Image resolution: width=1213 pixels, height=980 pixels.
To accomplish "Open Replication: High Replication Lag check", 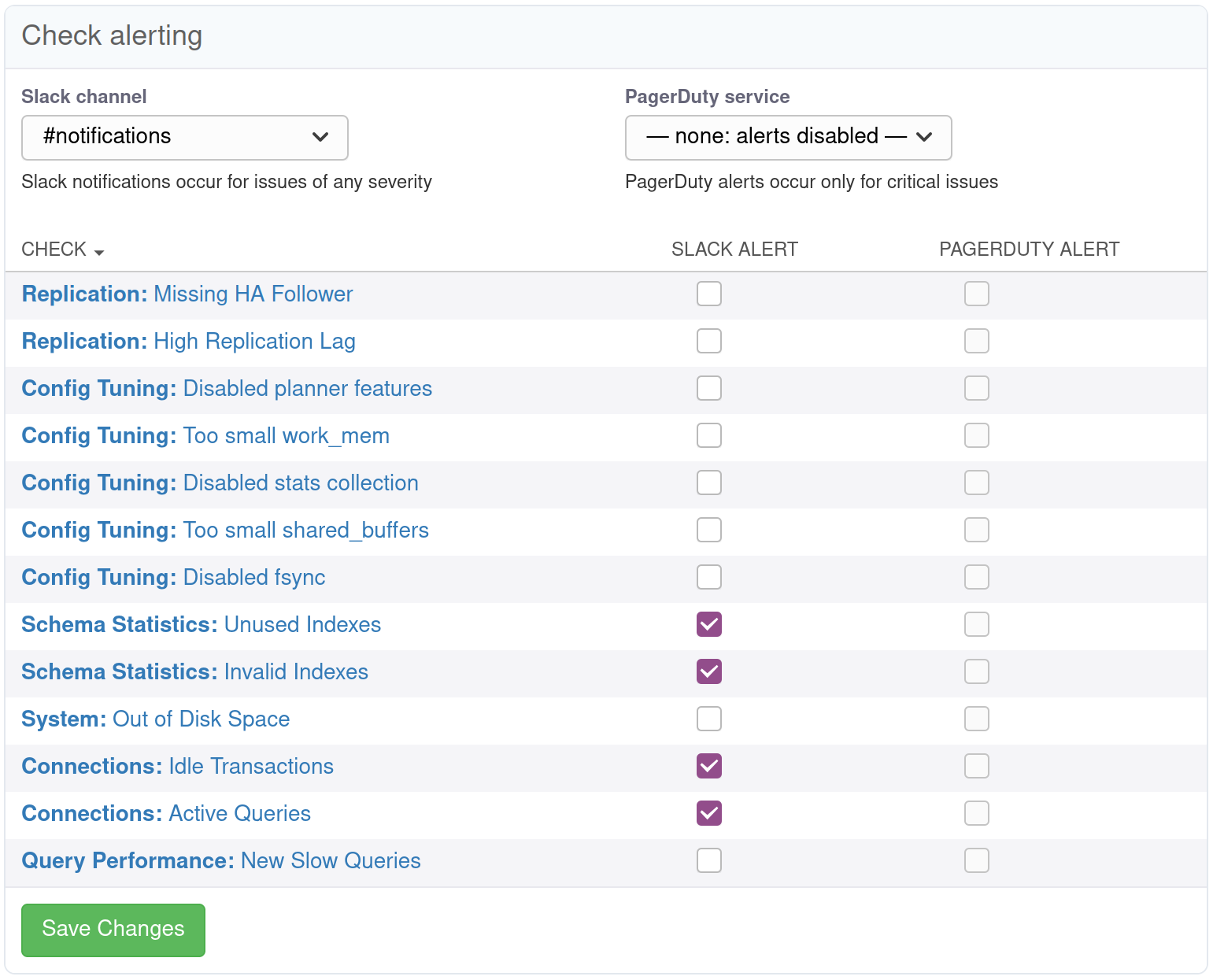I will coord(189,342).
